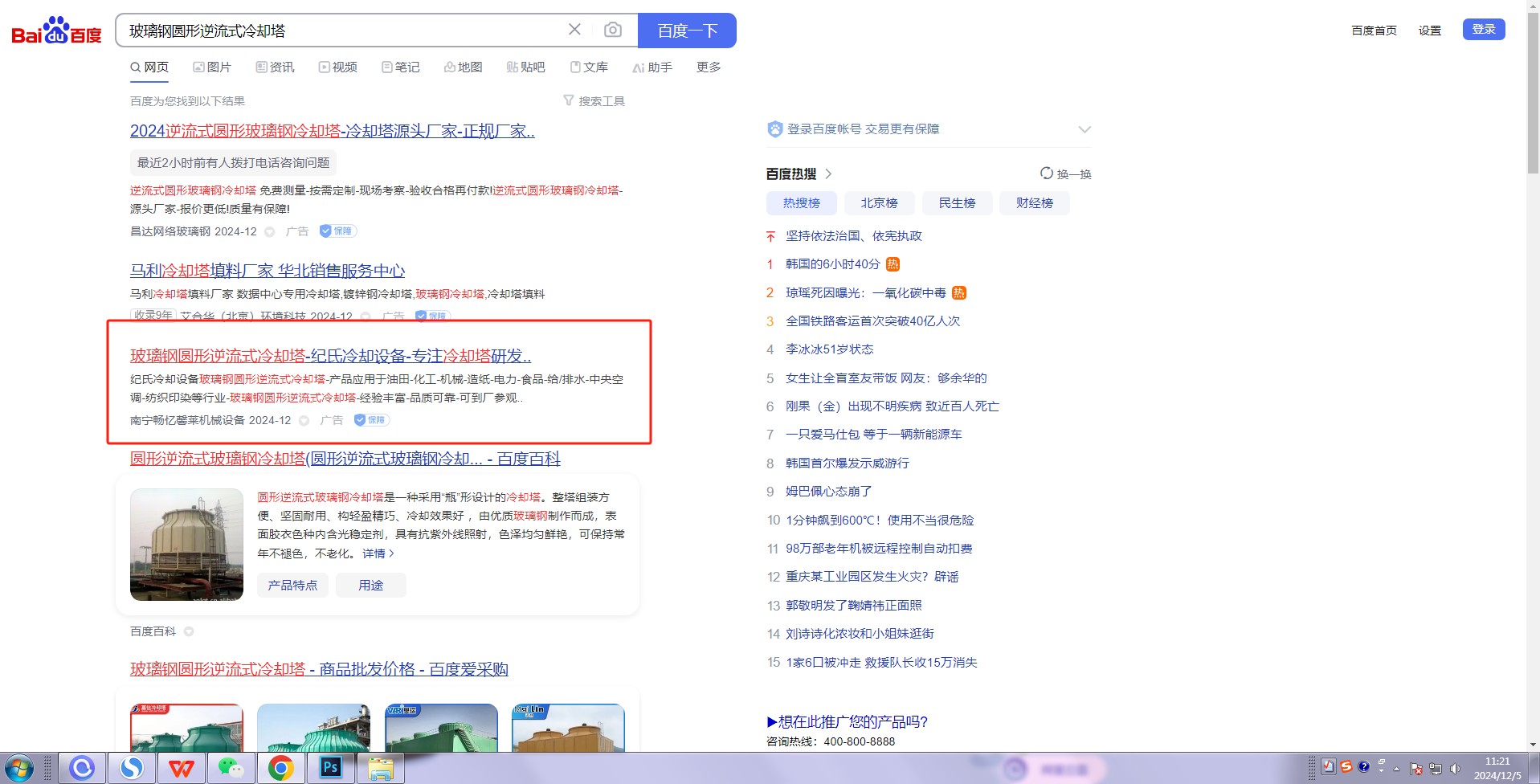Click the Windows Start button
This screenshot has height=784, width=1540.
tap(19, 768)
